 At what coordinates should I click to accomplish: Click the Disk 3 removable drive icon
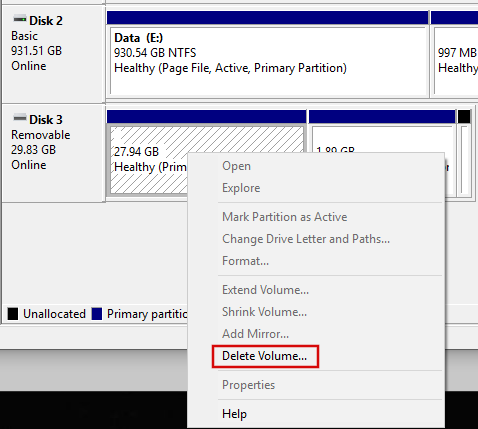pos(20,118)
